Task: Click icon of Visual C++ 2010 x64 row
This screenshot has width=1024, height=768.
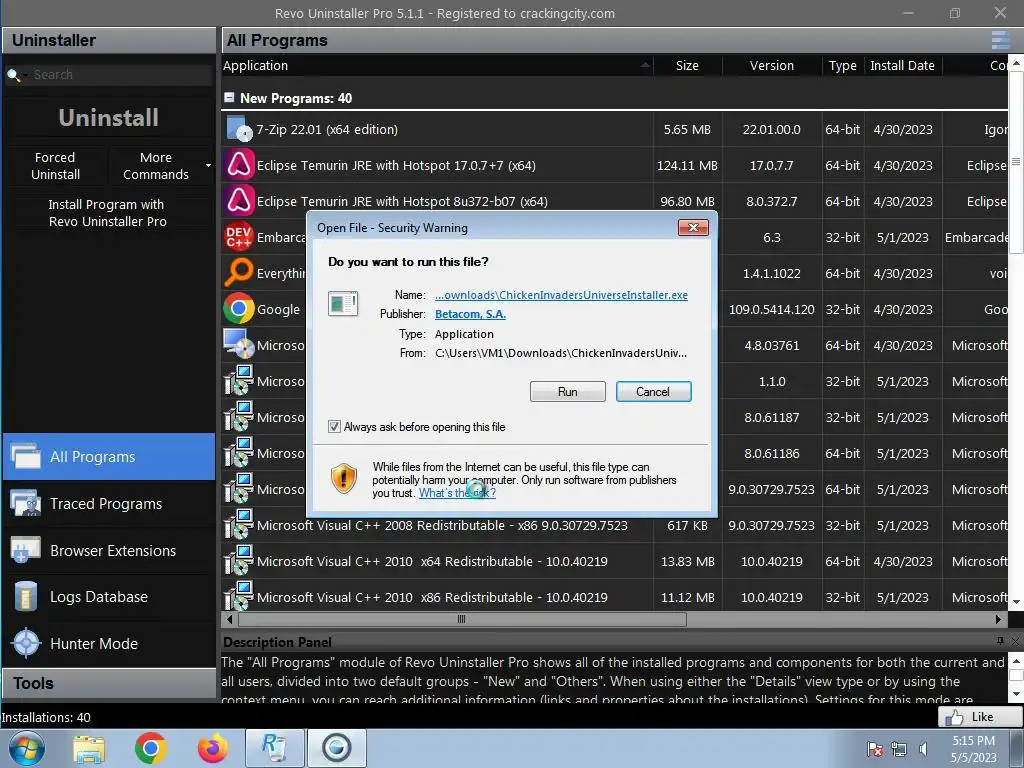Action: [x=239, y=561]
